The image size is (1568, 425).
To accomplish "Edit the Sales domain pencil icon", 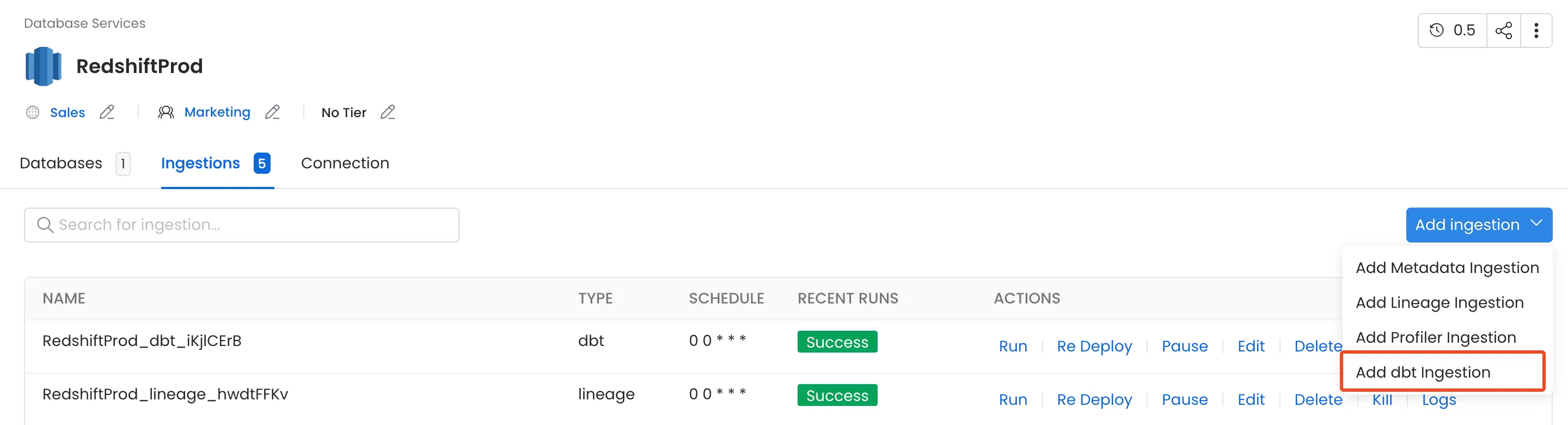I will tap(107, 113).
